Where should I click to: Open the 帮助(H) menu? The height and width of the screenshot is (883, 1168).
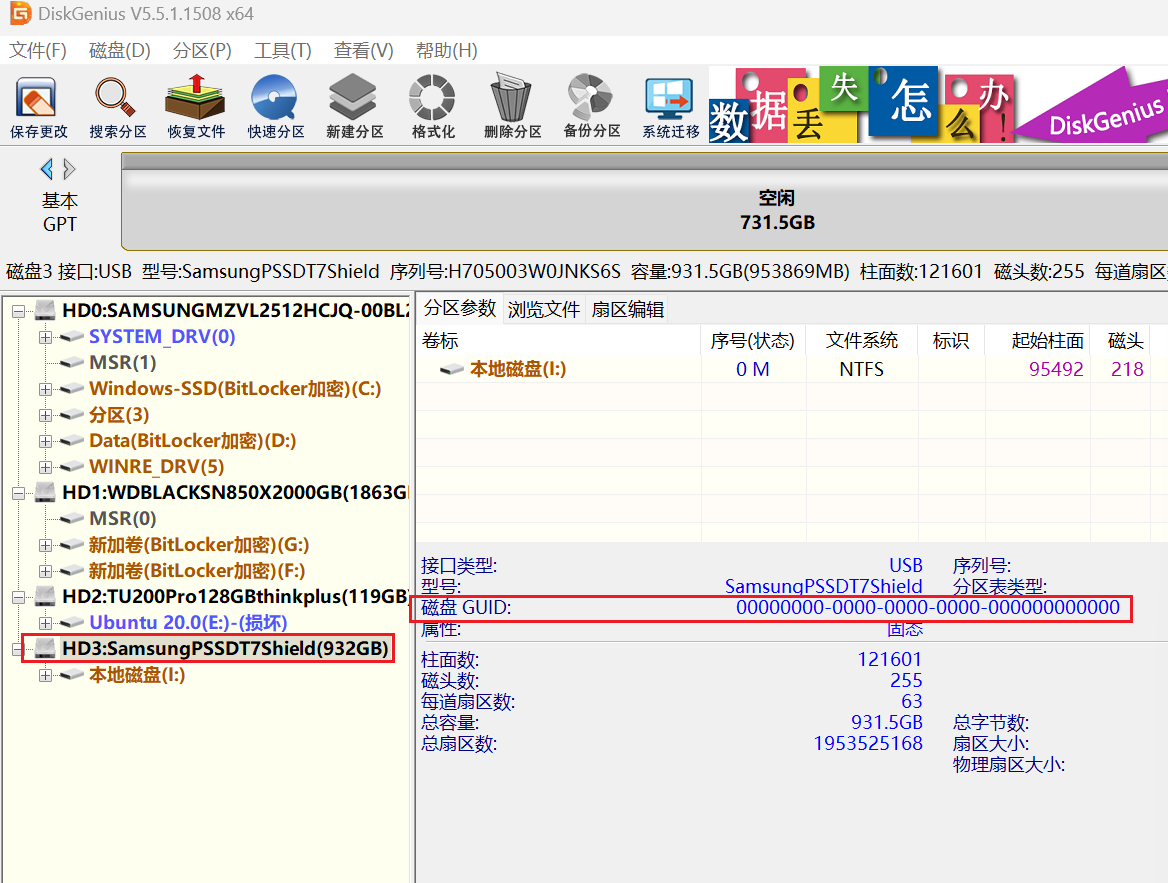[446, 51]
